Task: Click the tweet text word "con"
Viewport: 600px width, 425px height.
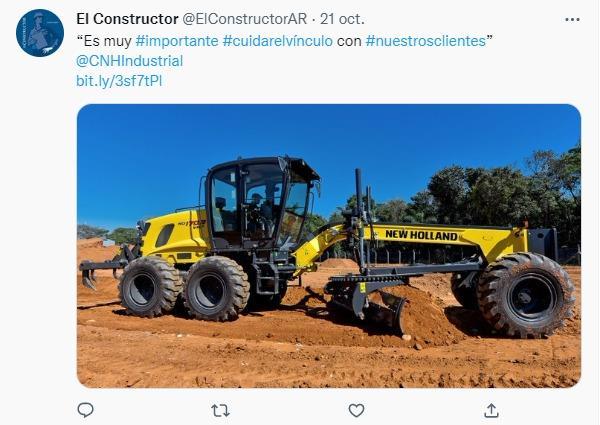Action: click(x=349, y=41)
